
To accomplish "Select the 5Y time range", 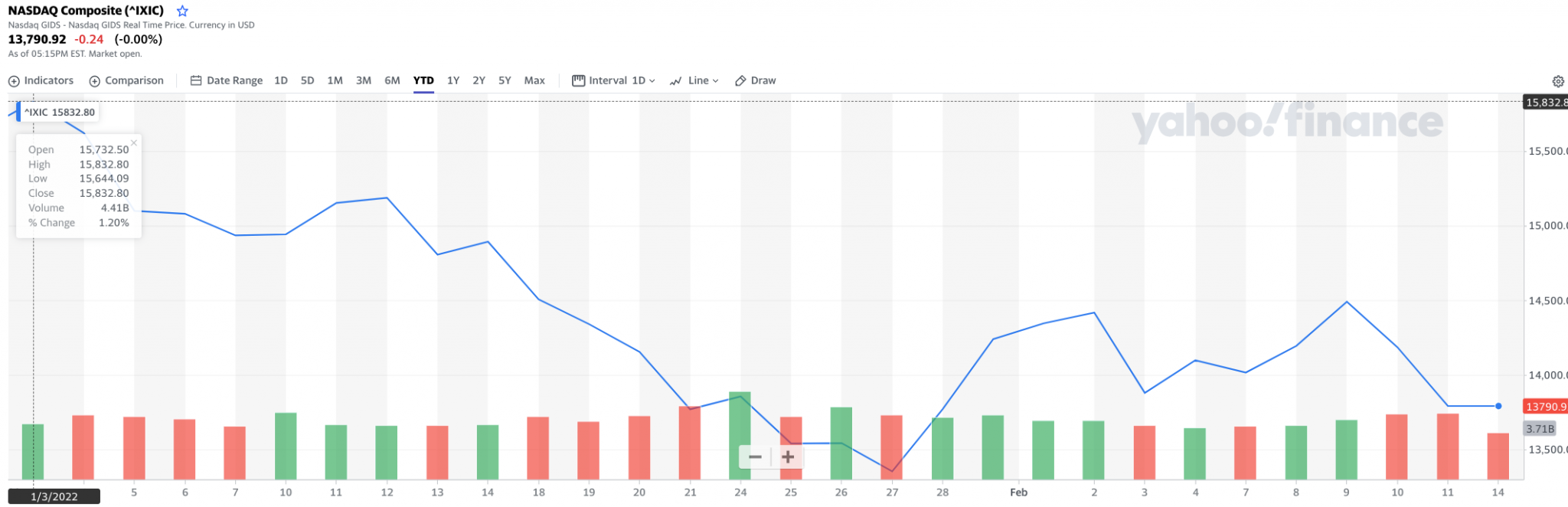I will (x=505, y=80).
